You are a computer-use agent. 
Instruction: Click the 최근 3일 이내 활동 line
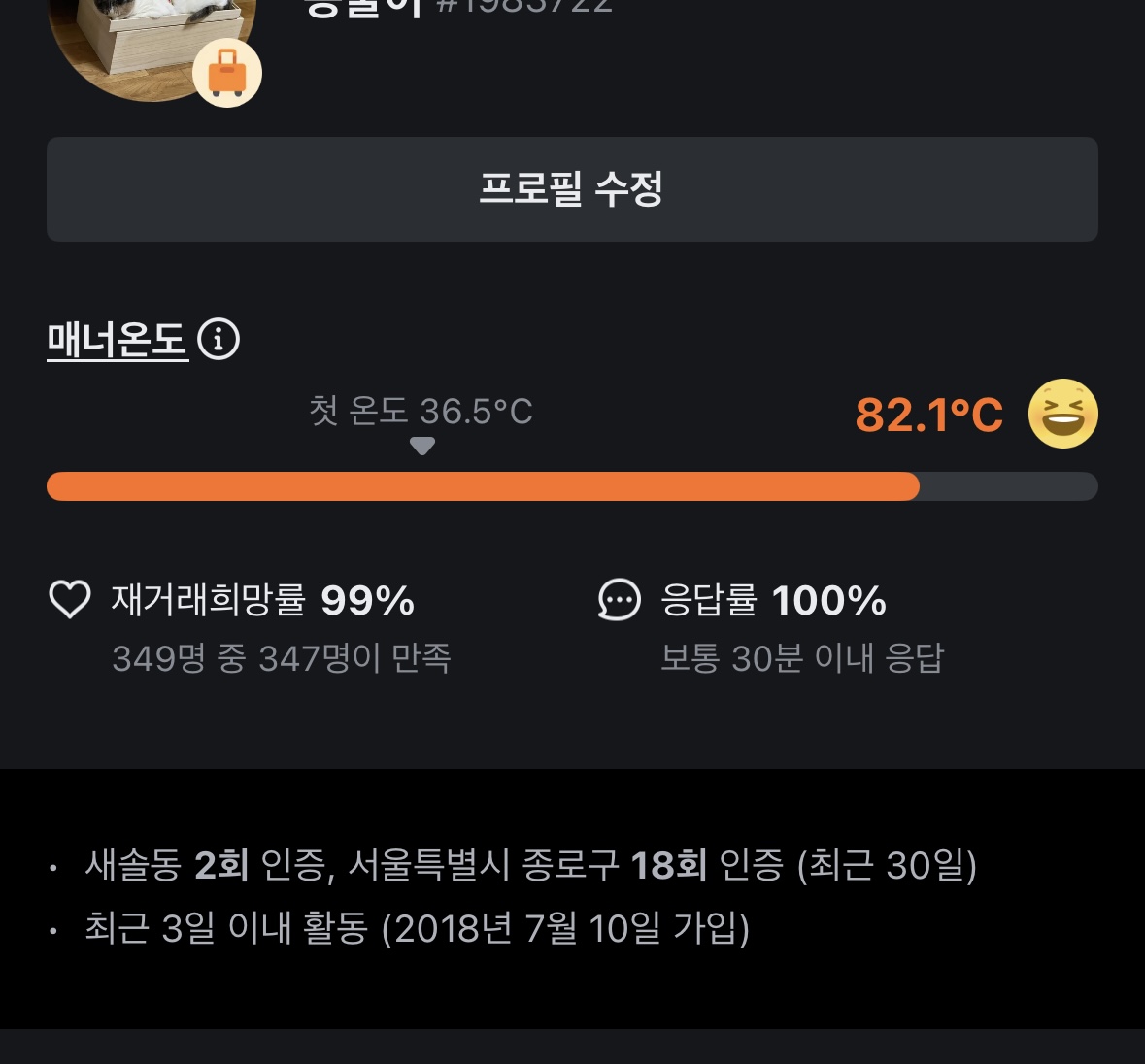click(x=417, y=928)
